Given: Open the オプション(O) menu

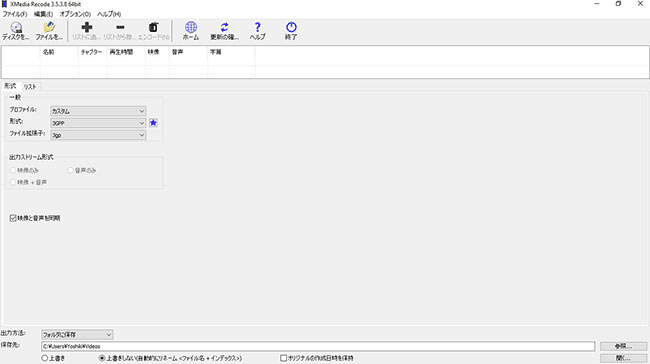Looking at the screenshot, I should (x=75, y=14).
